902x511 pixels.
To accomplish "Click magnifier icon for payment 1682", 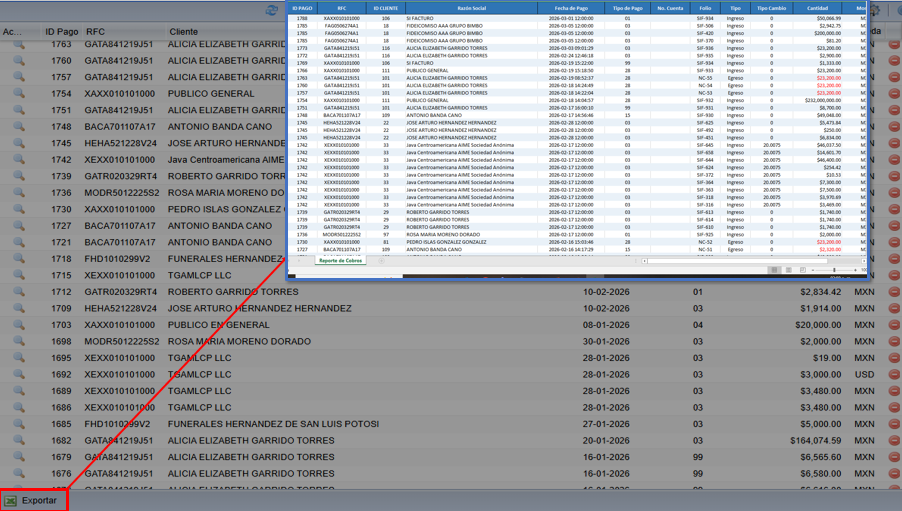I will pos(18,440).
